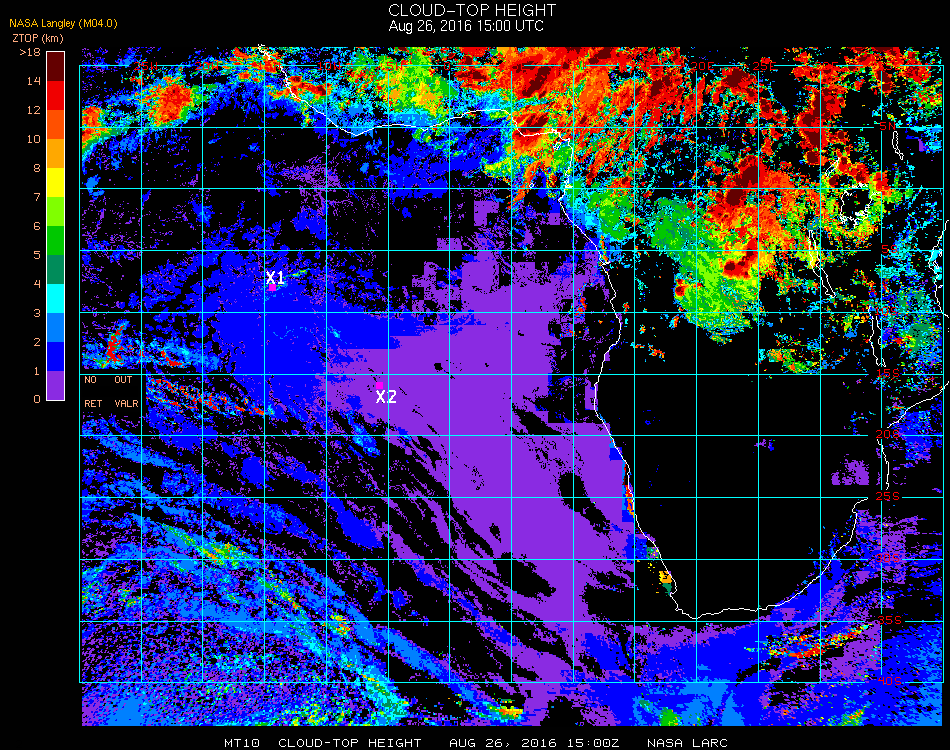Click the '30S' latitude label
The width and height of the screenshot is (950, 750).
889,558
